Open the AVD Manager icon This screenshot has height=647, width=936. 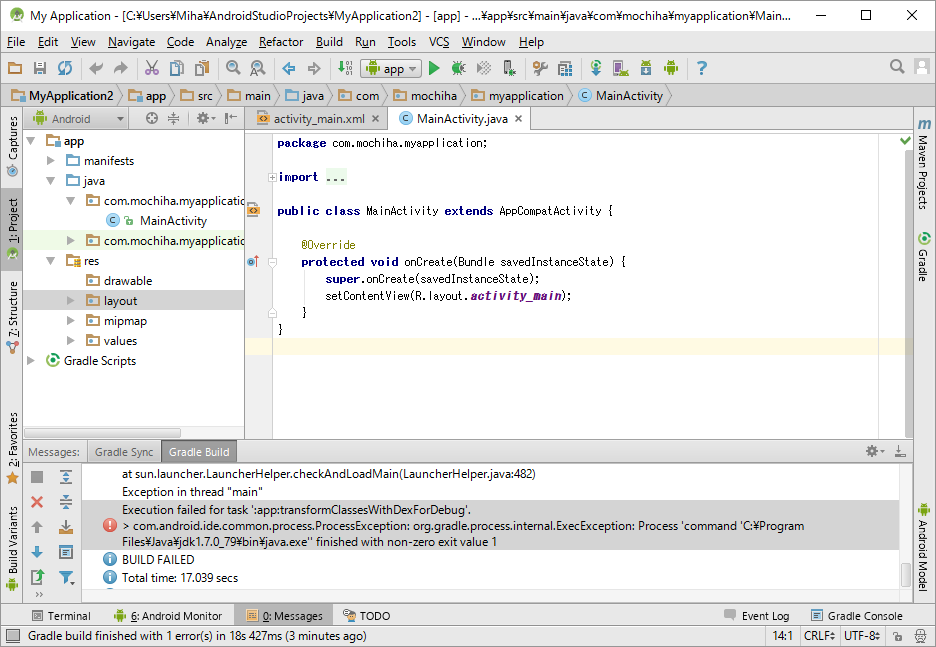620,68
